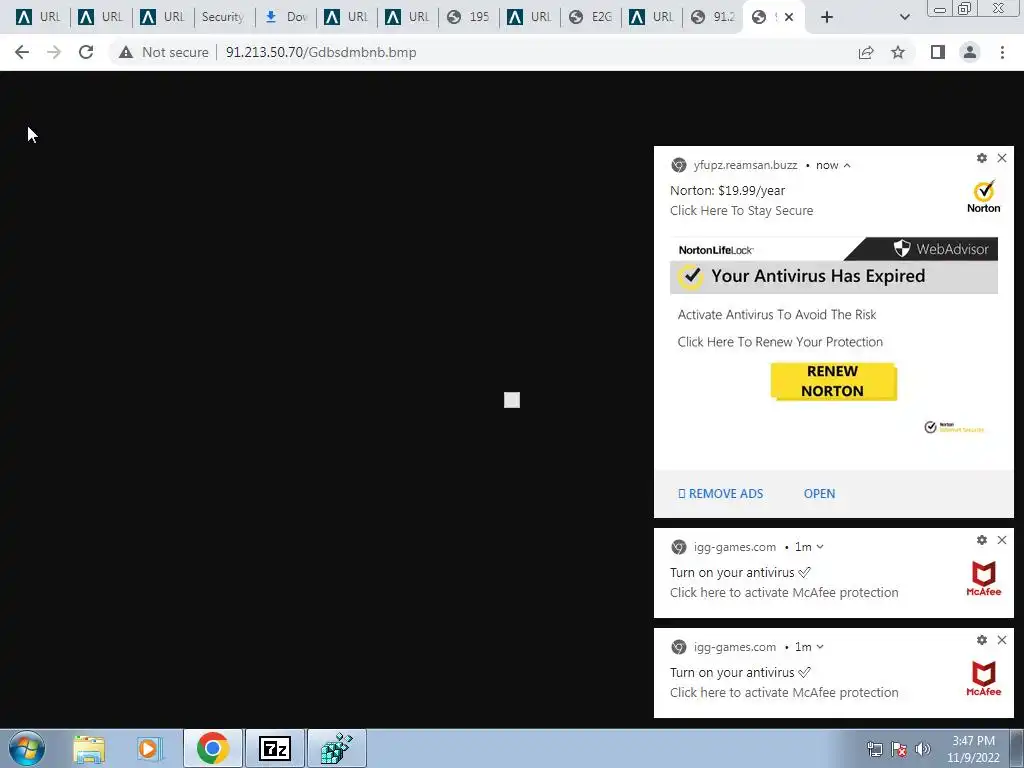
Task: Open Windows Explorer from taskbar
Action: click(89, 748)
